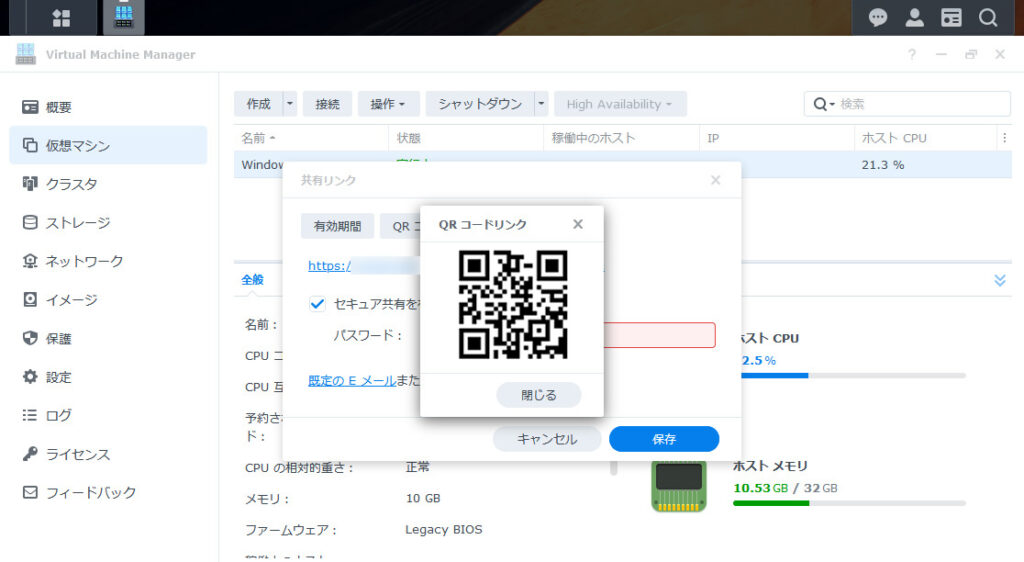
Task: Close the 共有リンク dialog
Action: 716,180
